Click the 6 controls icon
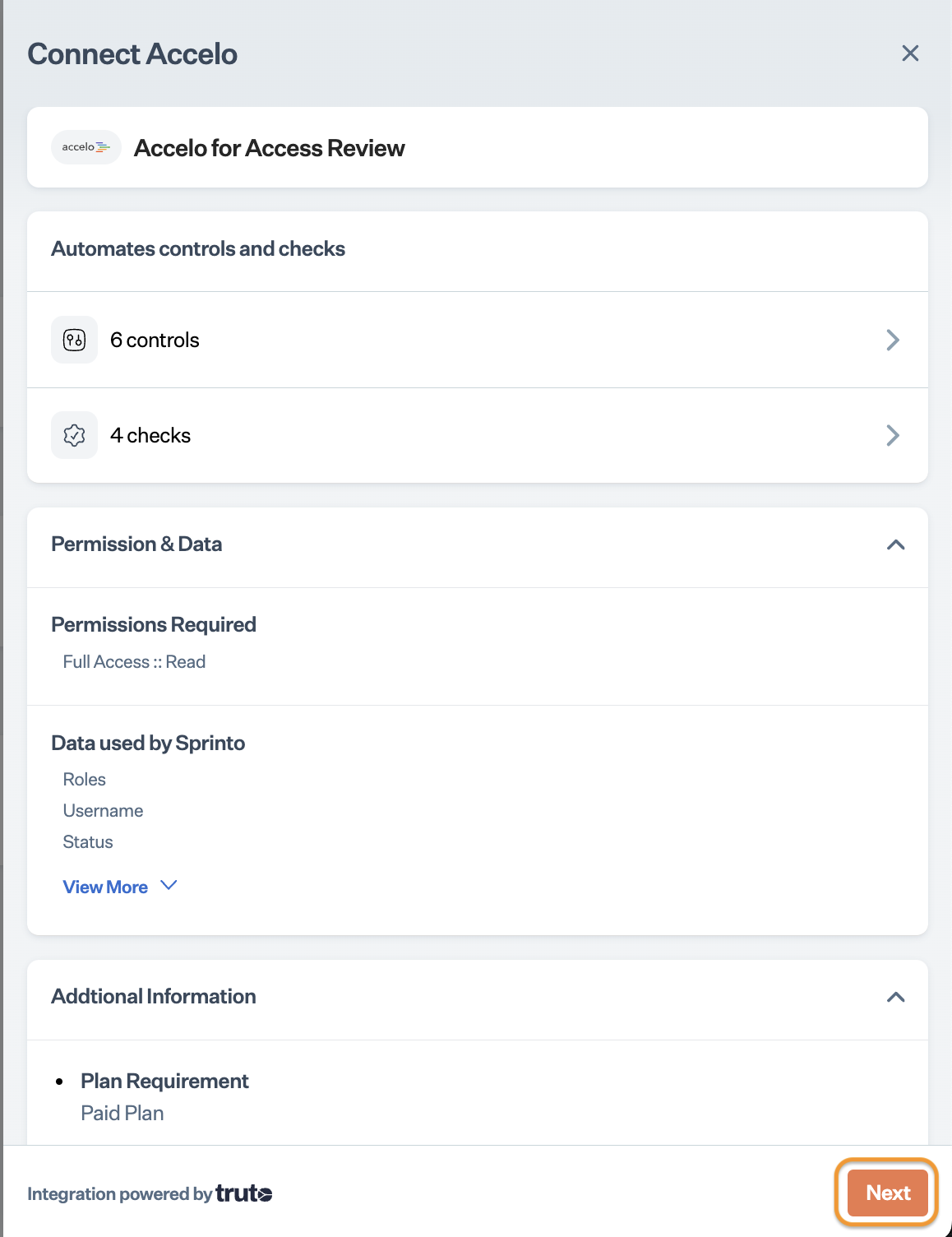This screenshot has height=1237, width=952. [74, 340]
